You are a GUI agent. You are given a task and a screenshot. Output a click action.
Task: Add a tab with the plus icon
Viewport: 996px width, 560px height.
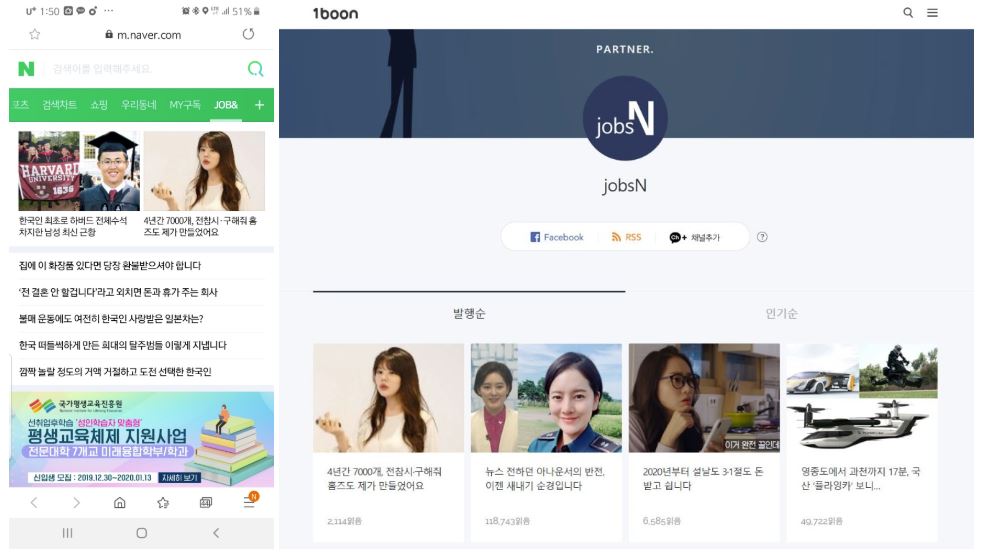click(x=259, y=105)
